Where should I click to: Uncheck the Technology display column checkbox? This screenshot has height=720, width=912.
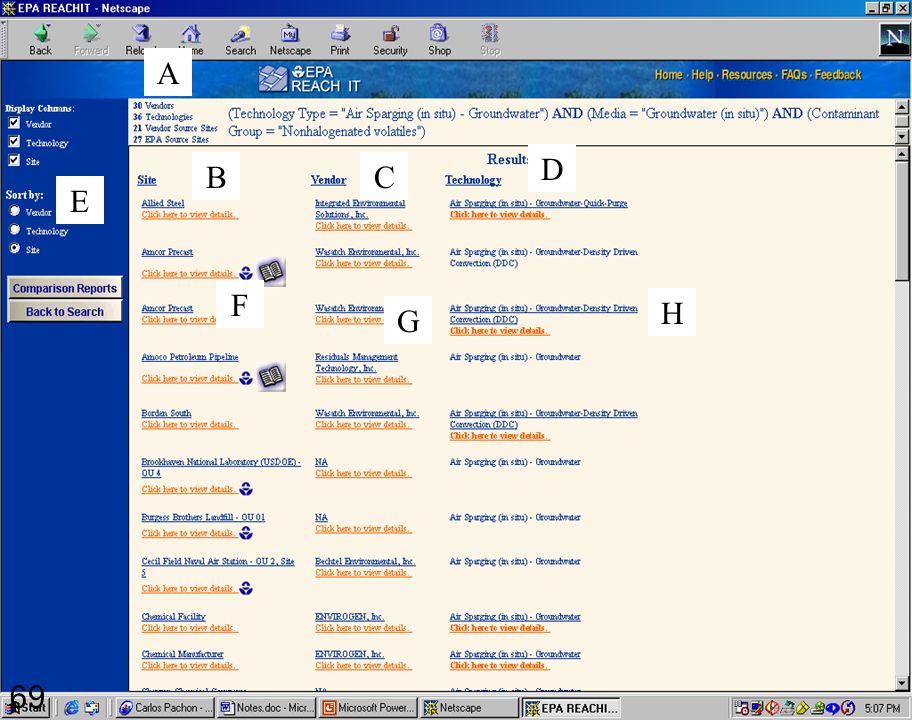(14, 141)
